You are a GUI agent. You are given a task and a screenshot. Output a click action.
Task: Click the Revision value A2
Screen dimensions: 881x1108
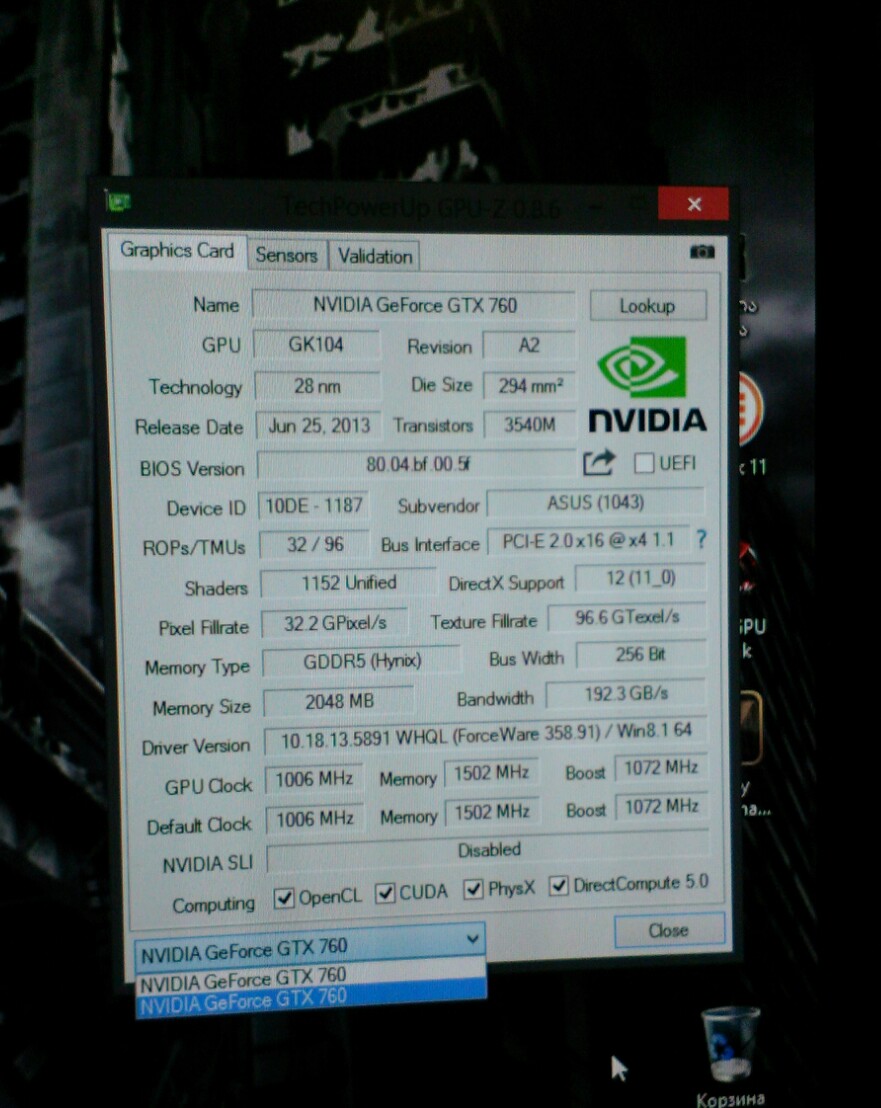click(528, 345)
